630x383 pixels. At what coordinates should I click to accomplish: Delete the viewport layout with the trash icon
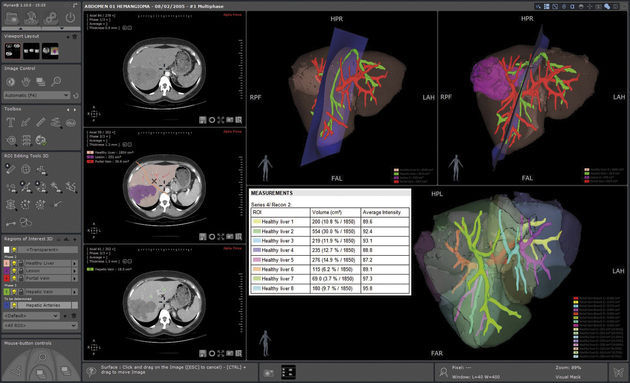(x=75, y=36)
